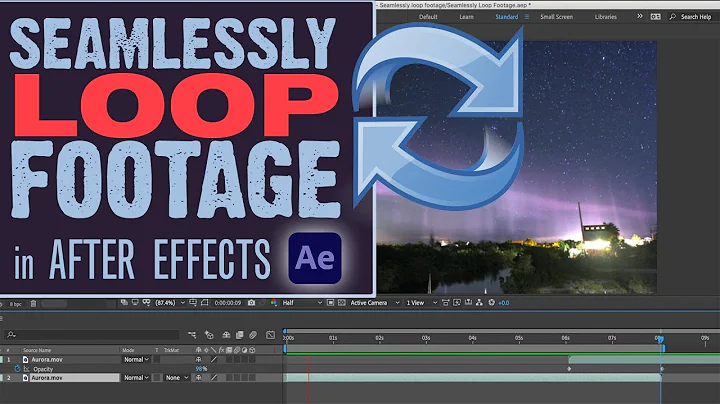Toggle the pixel aspect ratio correction icon

point(445,303)
